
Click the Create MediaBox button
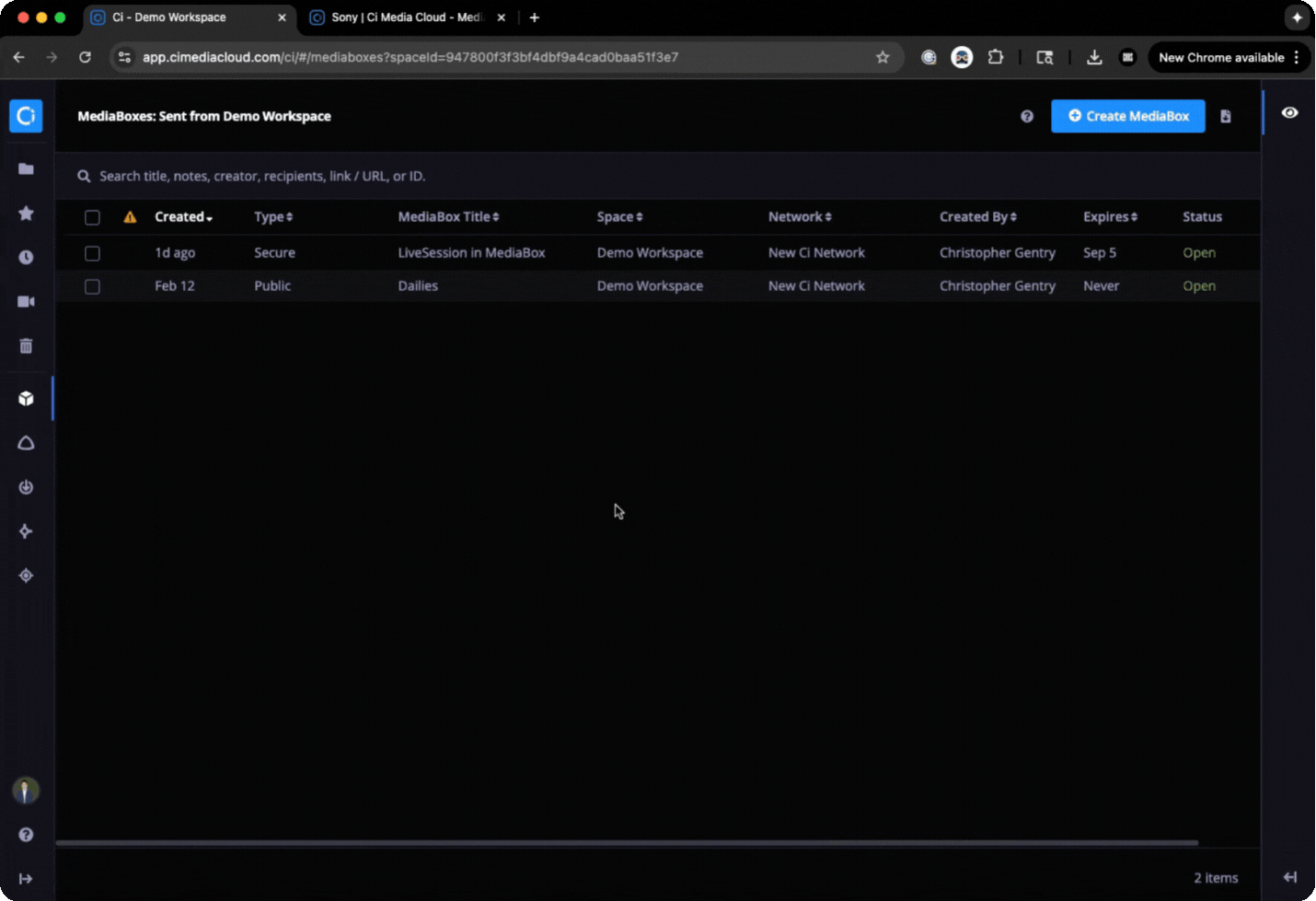1128,116
